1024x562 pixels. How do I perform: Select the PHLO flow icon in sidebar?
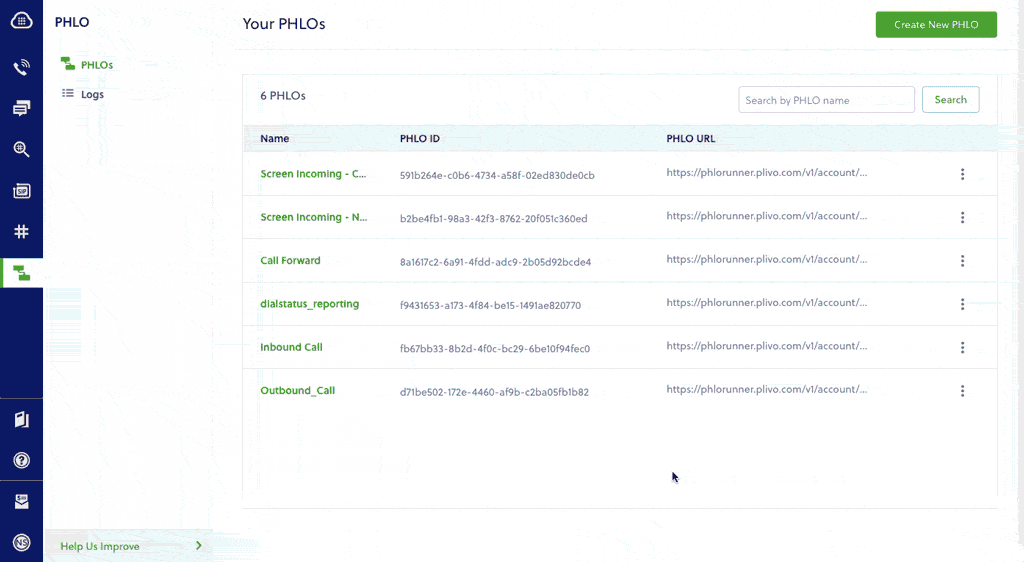pyautogui.click(x=22, y=273)
